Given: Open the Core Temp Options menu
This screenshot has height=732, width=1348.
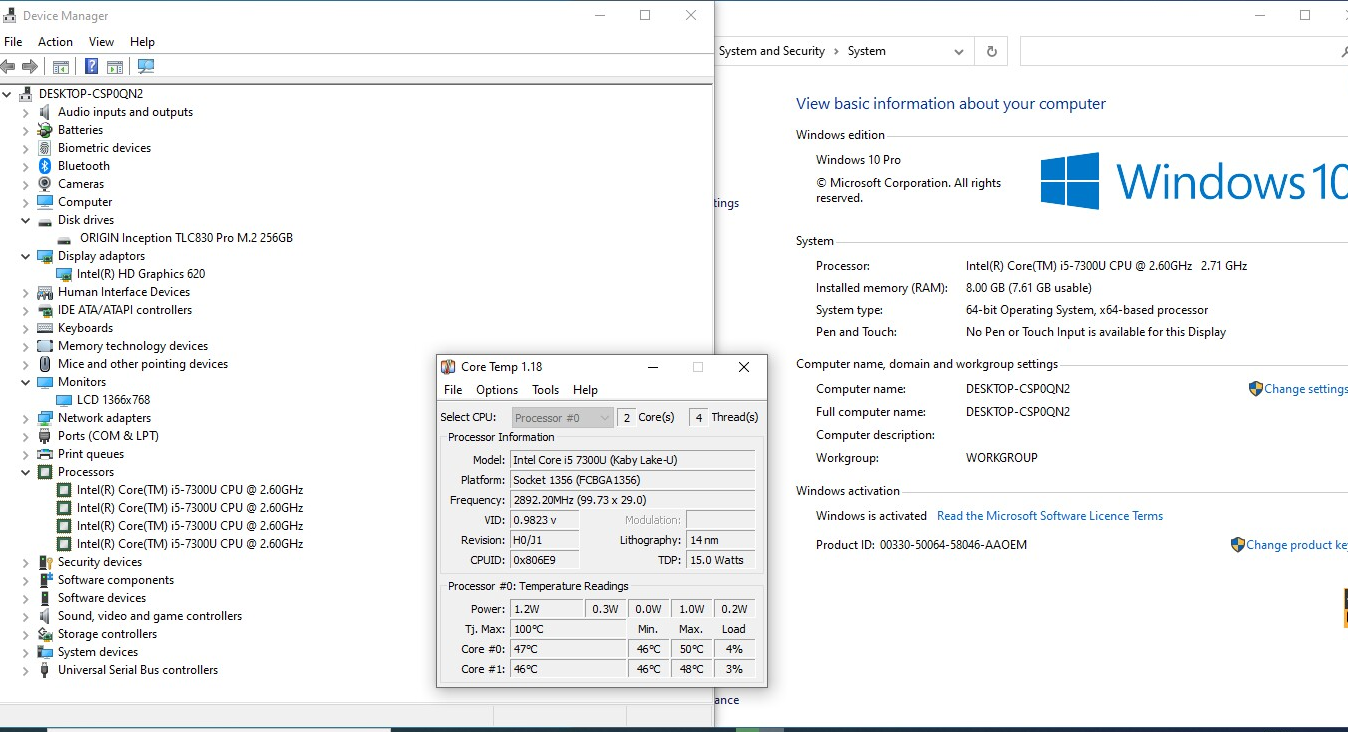Looking at the screenshot, I should point(497,390).
